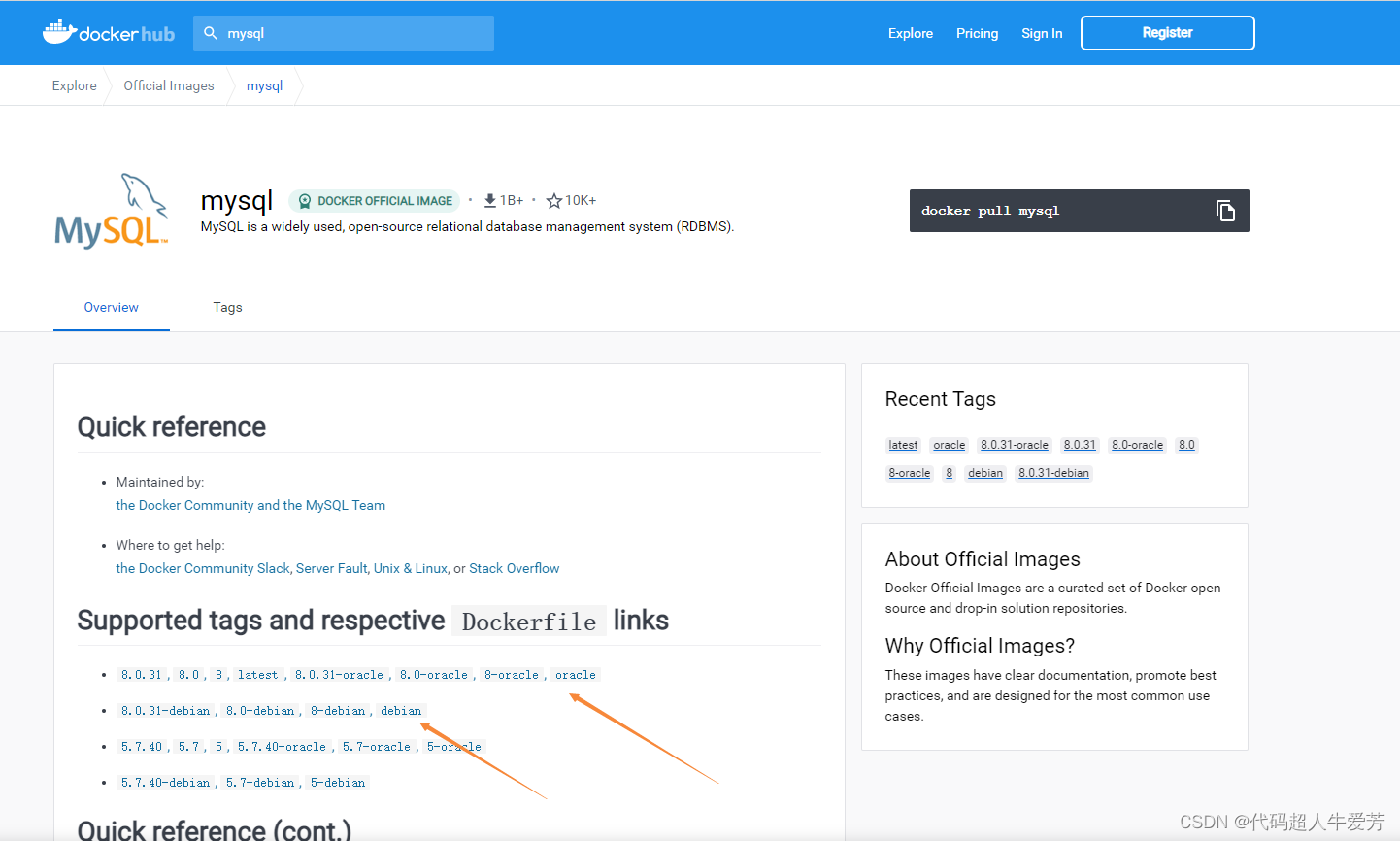The height and width of the screenshot is (841, 1400).
Task: Click the 5.7-debian Dockerfile link
Action: coord(260,783)
